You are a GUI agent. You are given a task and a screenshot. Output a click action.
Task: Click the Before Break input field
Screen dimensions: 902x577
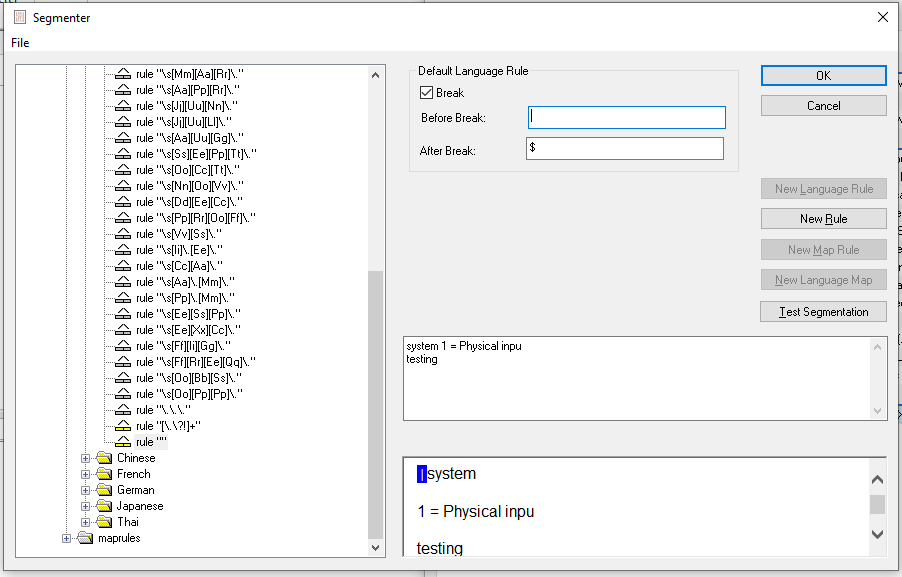pos(626,118)
